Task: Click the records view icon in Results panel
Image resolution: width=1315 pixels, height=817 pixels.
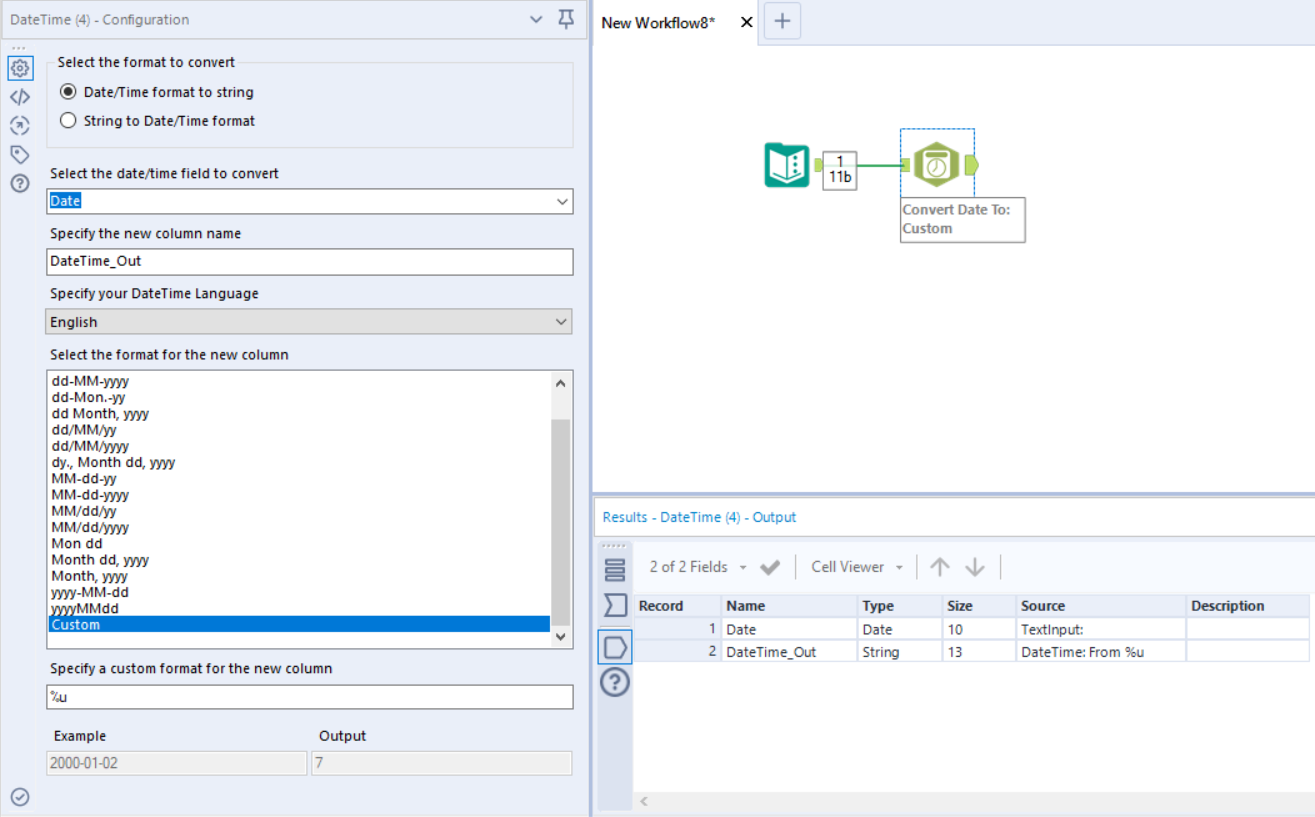Action: click(614, 568)
